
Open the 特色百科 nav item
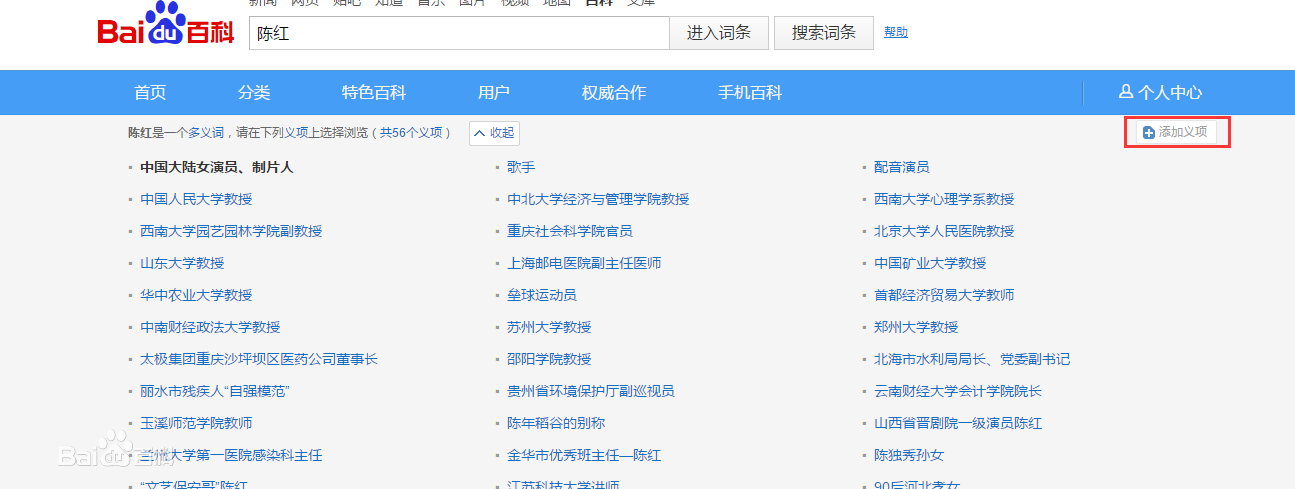click(374, 92)
